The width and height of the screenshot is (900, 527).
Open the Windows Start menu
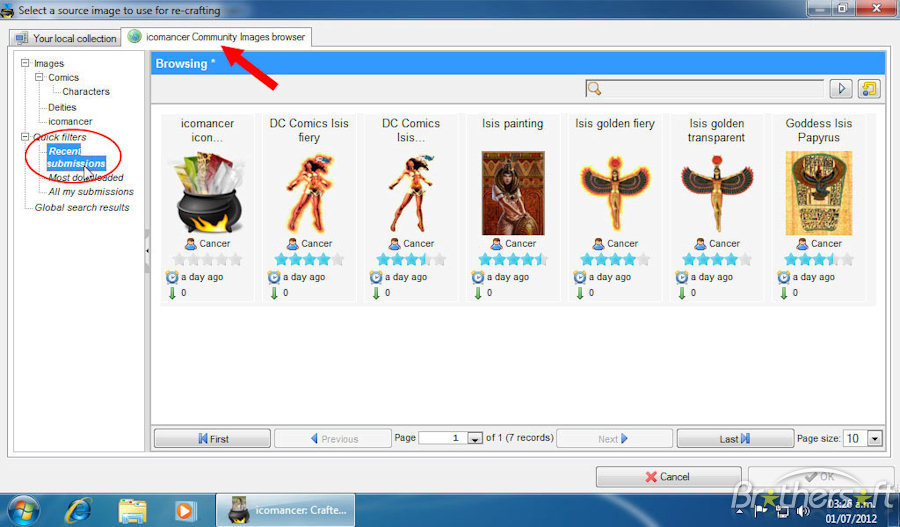[23, 510]
